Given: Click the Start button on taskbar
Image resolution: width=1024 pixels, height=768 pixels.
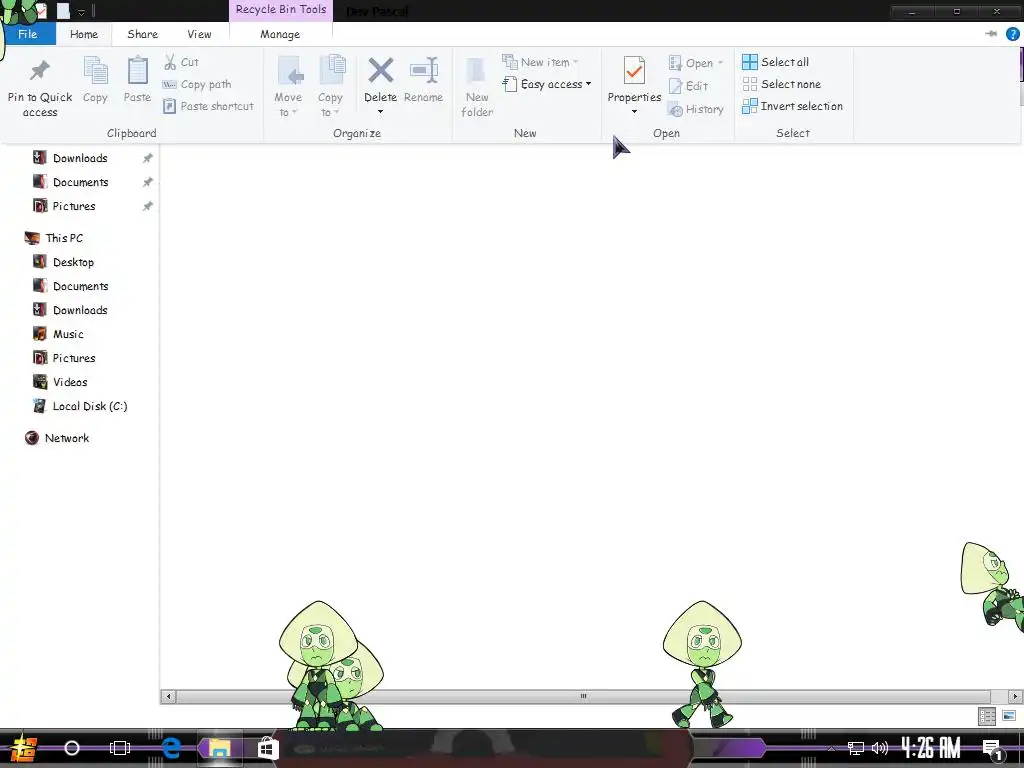Looking at the screenshot, I should 23,748.
